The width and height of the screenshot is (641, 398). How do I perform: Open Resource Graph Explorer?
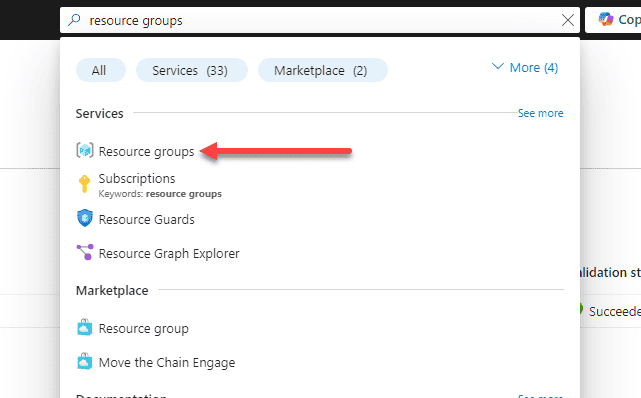pos(169,253)
